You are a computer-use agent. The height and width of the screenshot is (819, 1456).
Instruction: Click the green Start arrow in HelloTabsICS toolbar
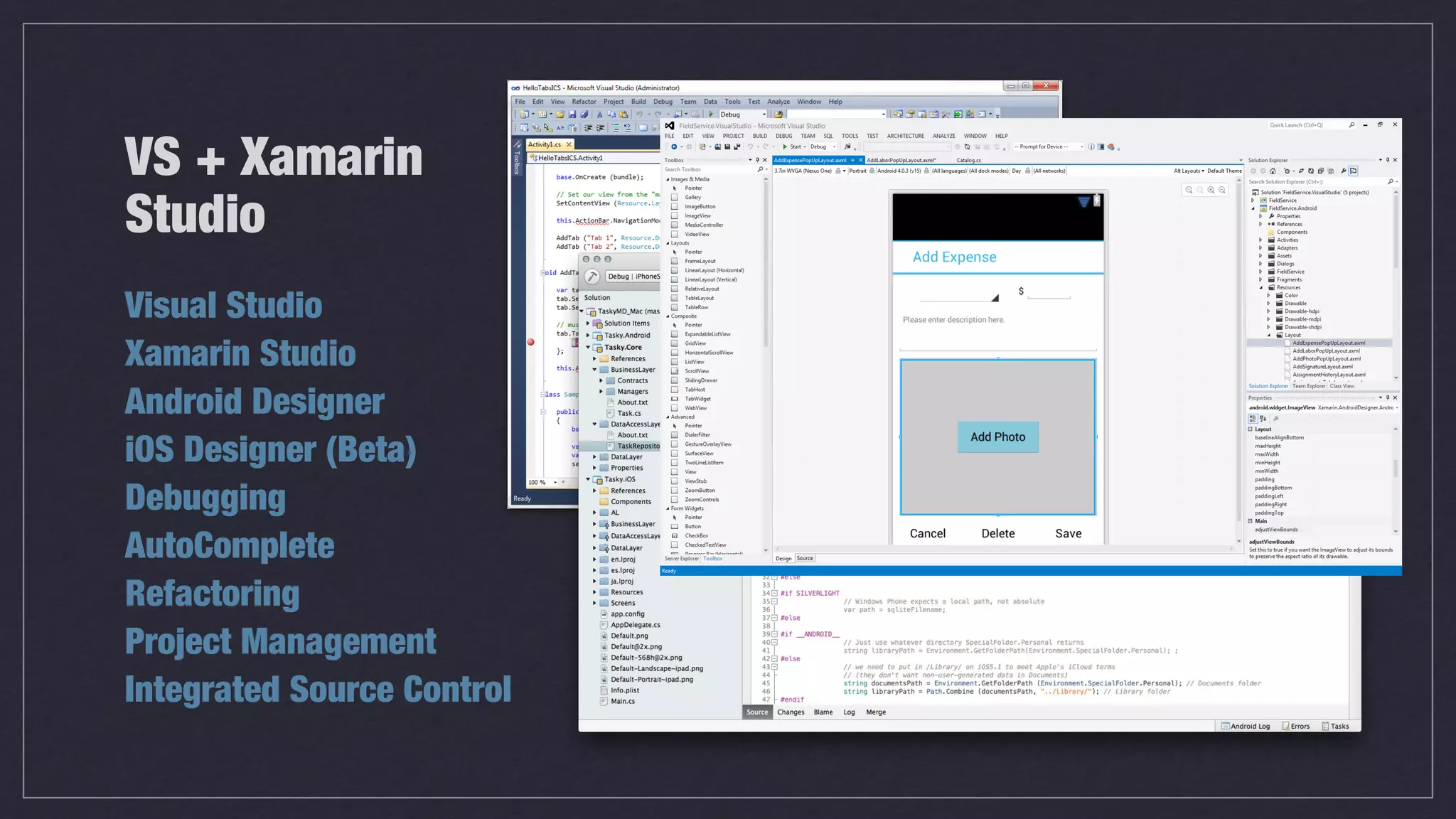tap(711, 114)
